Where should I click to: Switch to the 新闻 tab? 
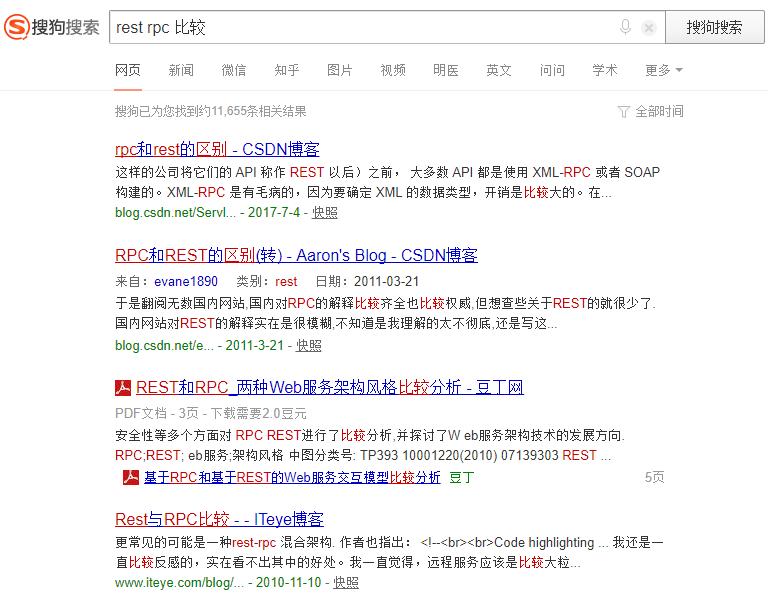(181, 71)
